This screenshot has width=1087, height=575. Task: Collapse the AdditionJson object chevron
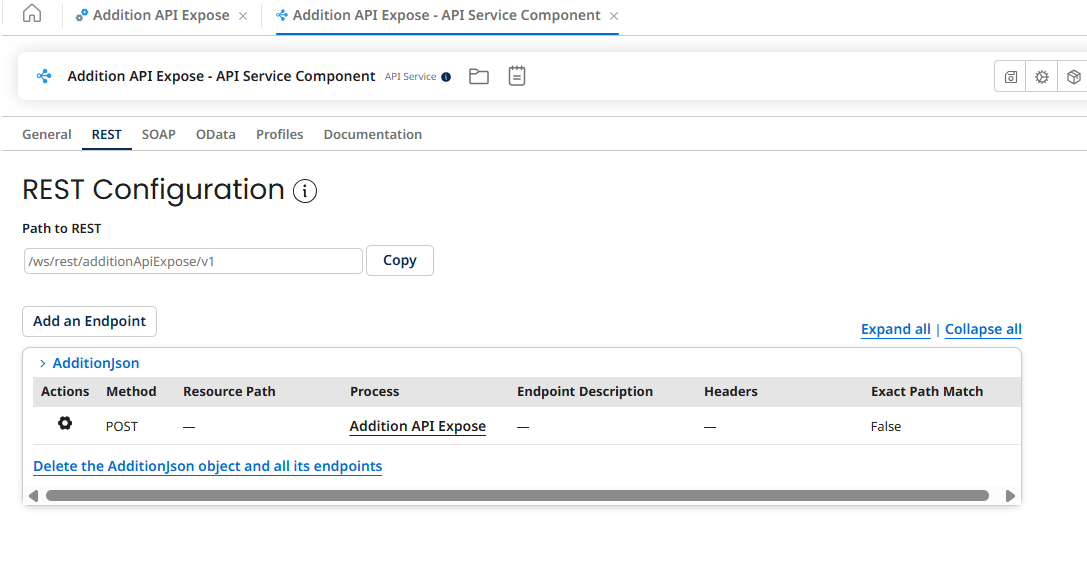tap(42, 364)
